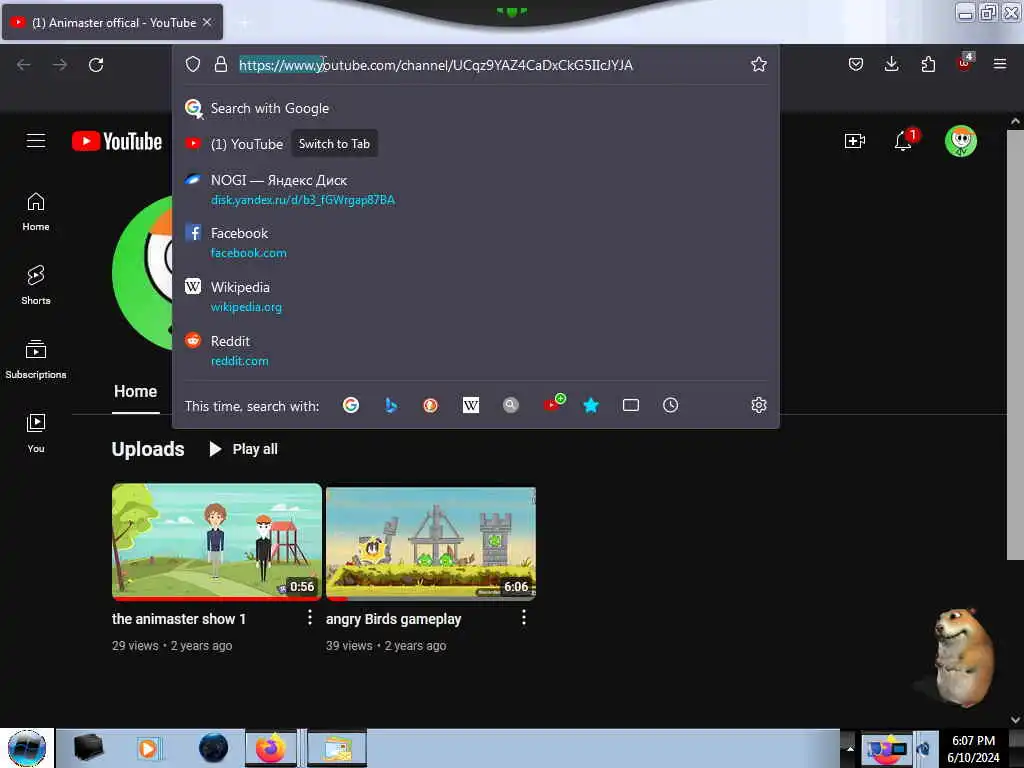Reload the current page
Image resolution: width=1024 pixels, height=768 pixels.
pos(96,65)
